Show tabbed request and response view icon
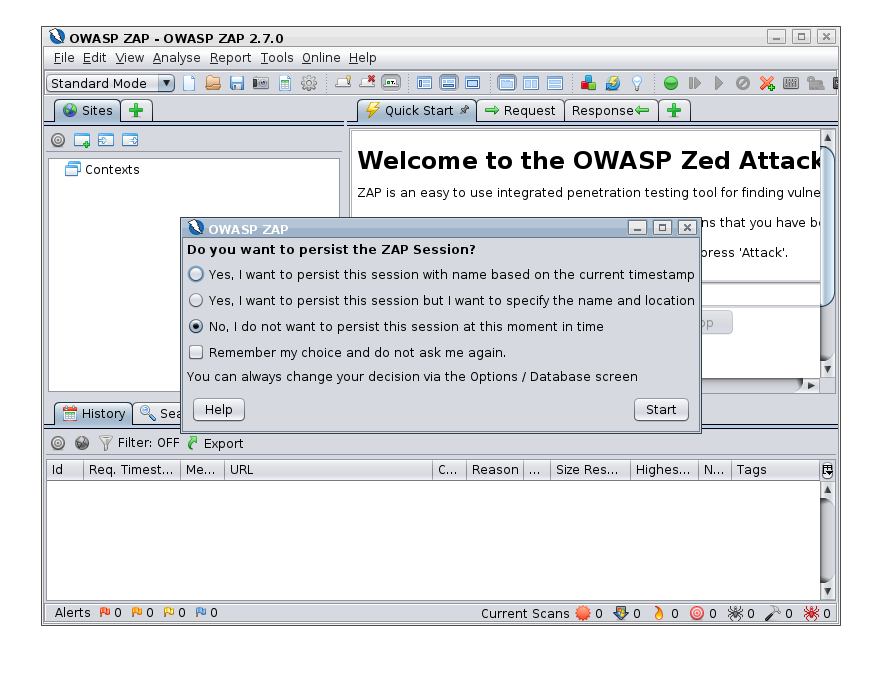Image resolution: width=882 pixels, height=673 pixels. click(x=506, y=83)
